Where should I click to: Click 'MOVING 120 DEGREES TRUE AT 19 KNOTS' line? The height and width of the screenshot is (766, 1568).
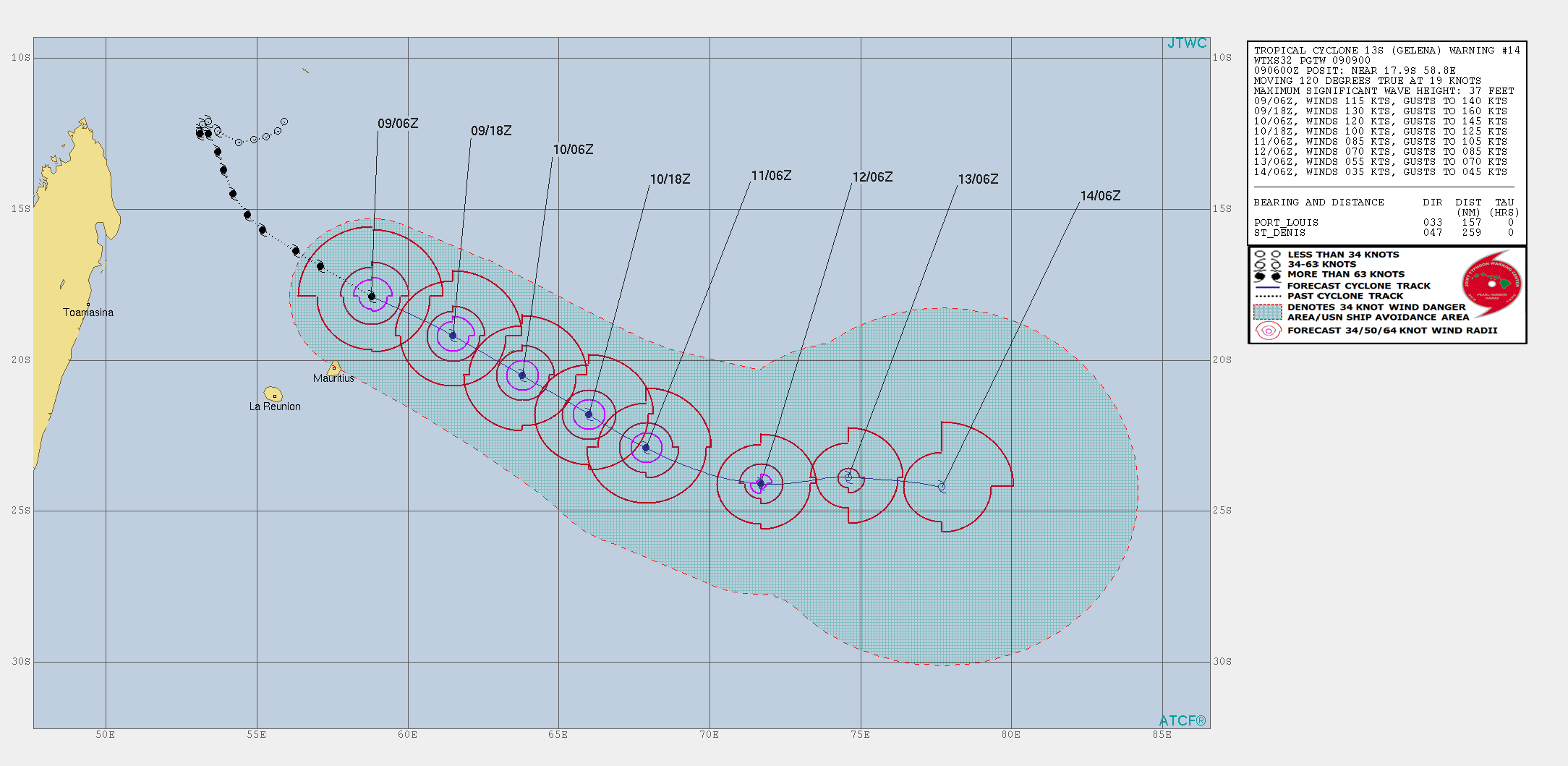pyautogui.click(x=1368, y=81)
